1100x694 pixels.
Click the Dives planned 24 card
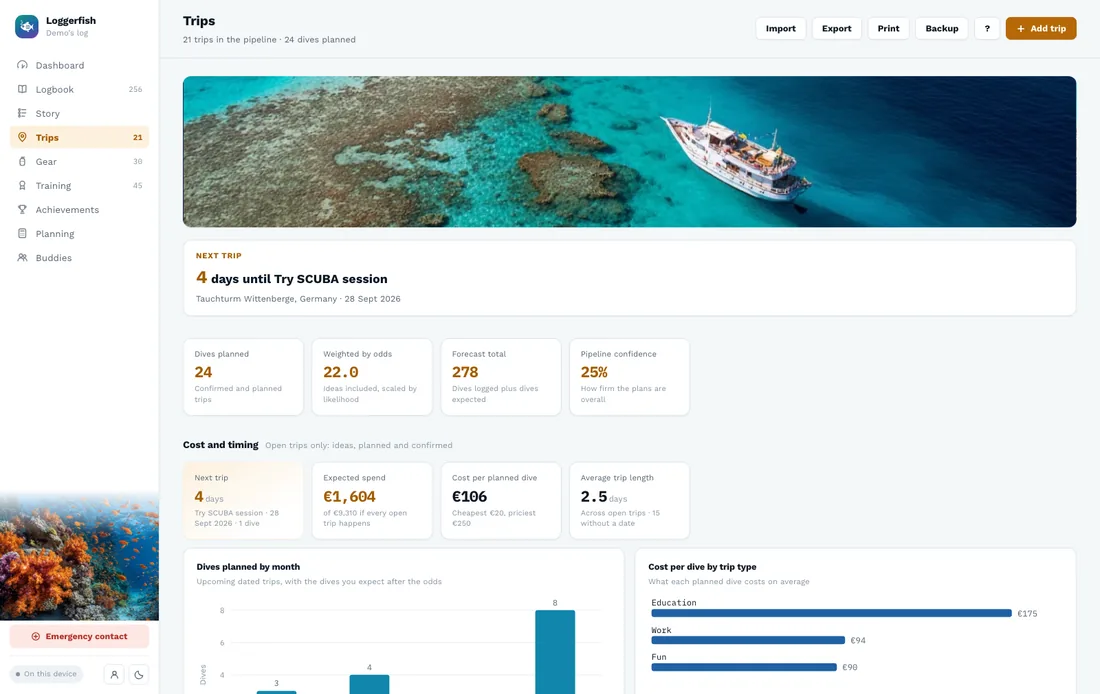243,377
